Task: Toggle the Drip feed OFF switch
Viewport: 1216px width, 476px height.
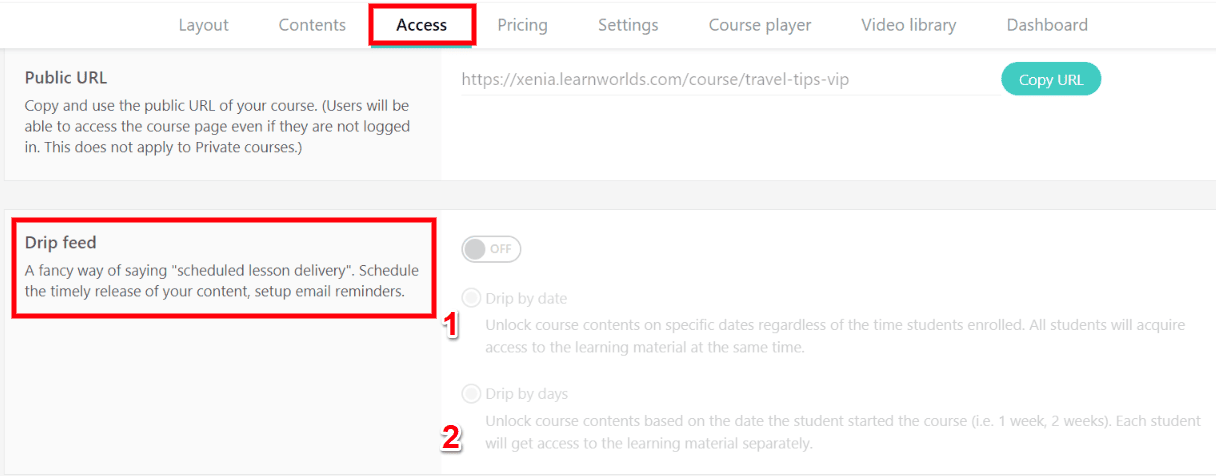Action: [x=491, y=249]
